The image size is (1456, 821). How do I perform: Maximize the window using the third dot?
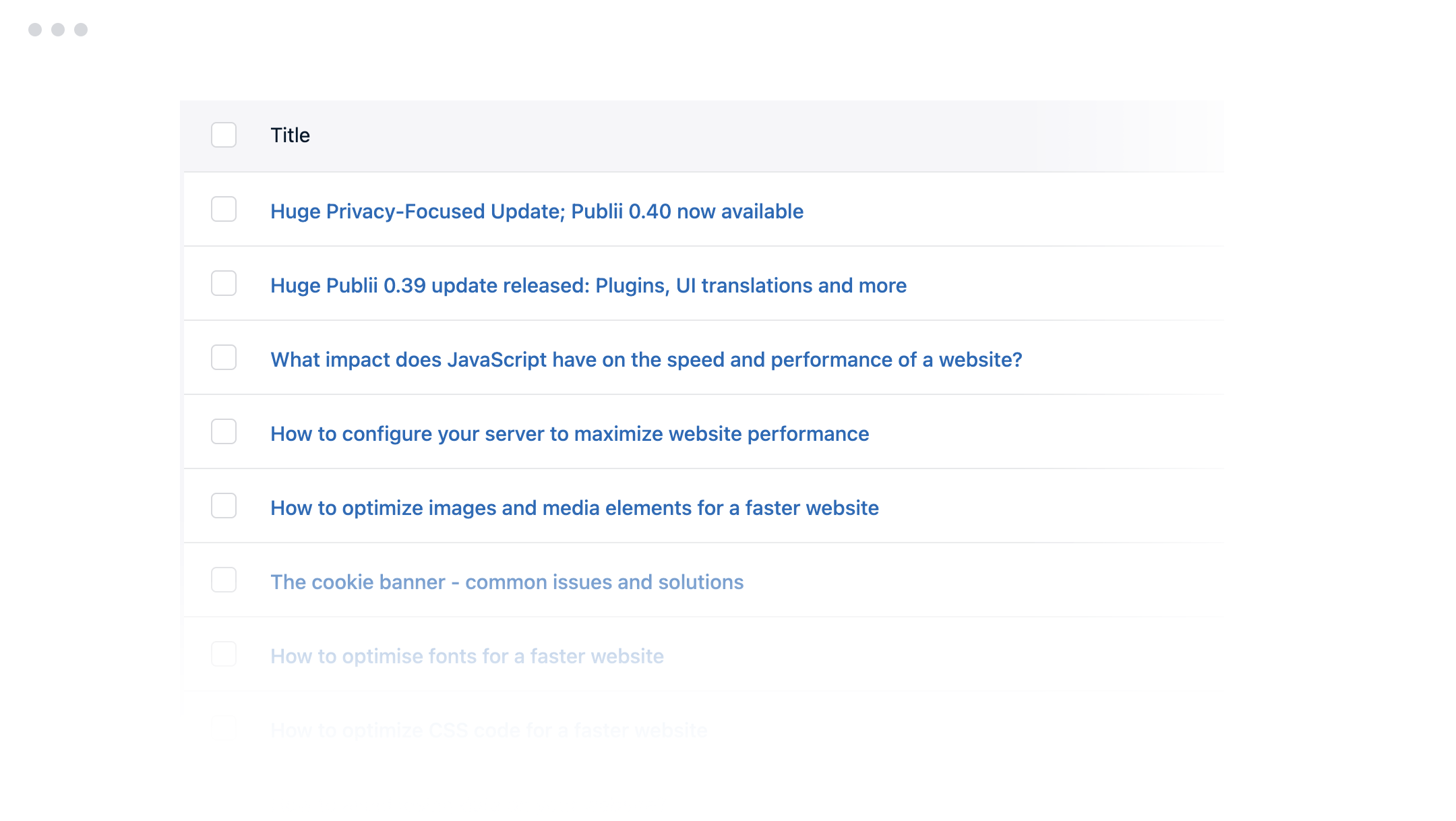81,30
